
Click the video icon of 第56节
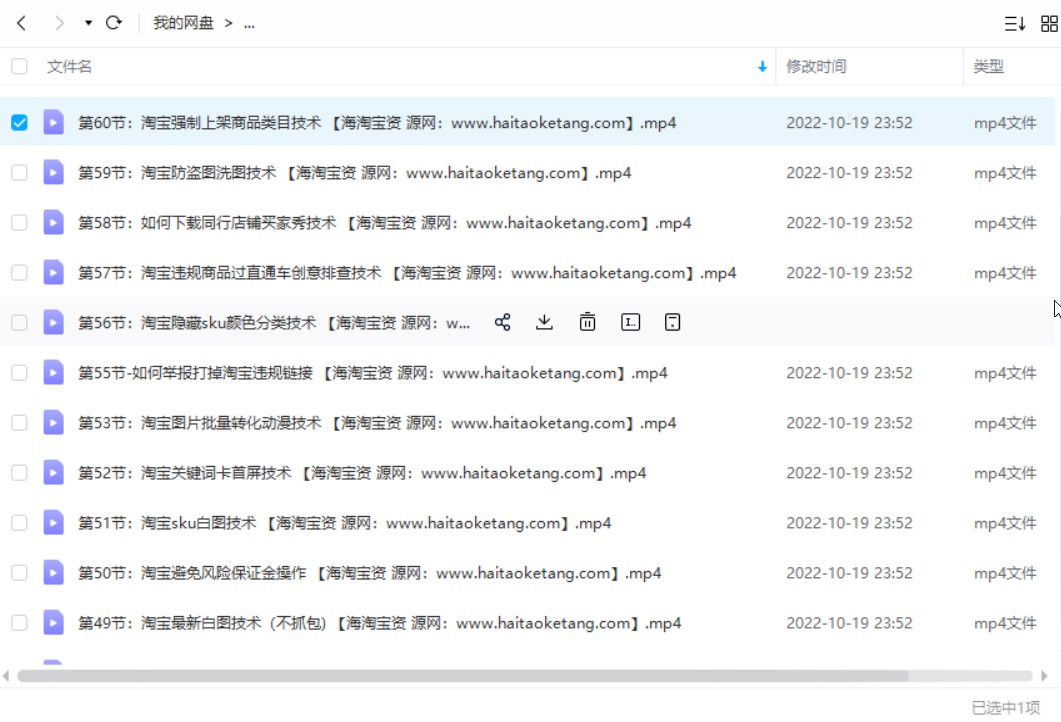(53, 323)
